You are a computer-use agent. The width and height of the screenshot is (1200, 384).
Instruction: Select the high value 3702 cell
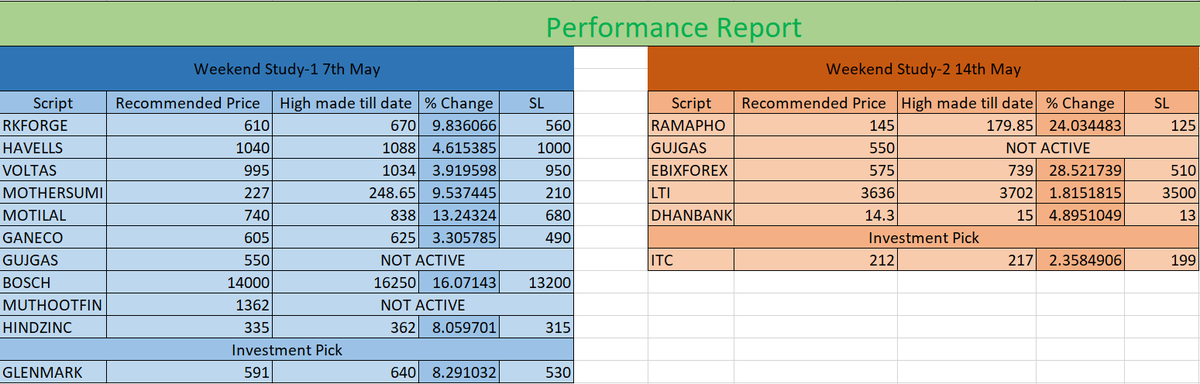(968, 192)
